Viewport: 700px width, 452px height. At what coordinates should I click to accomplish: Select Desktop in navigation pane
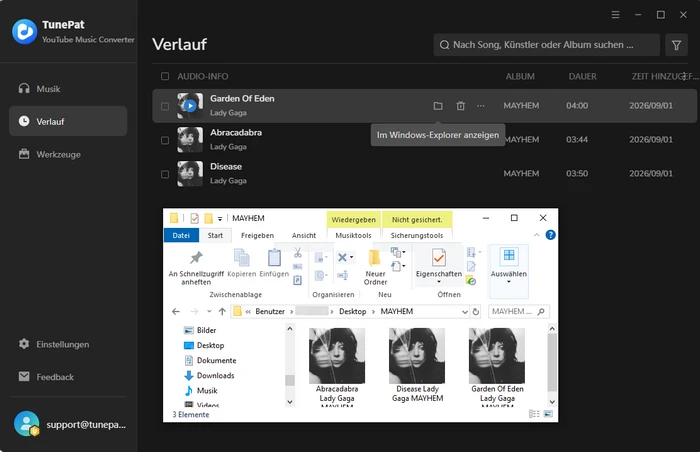point(204,345)
